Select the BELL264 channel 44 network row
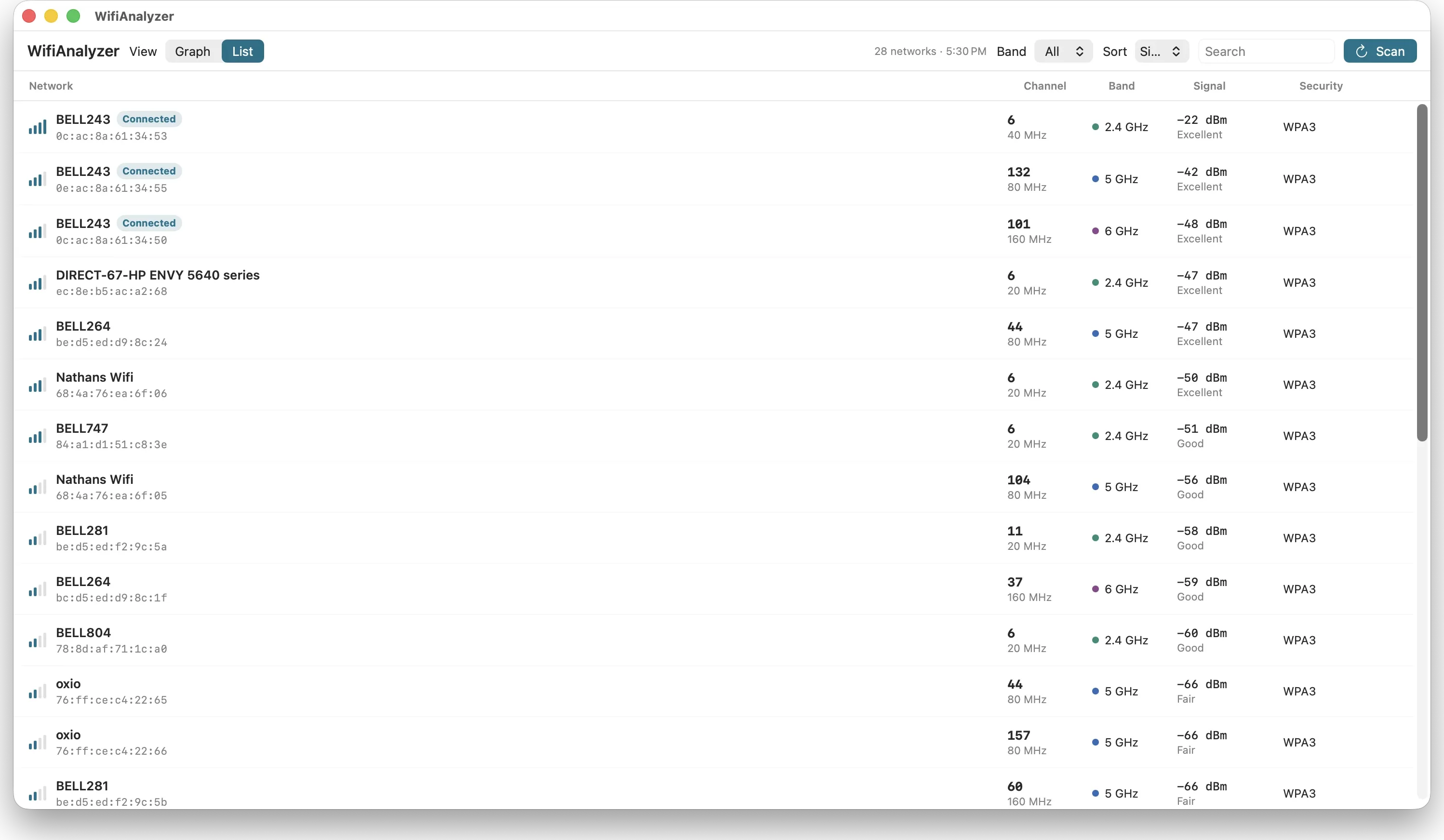The height and width of the screenshot is (840, 1444). (713, 334)
